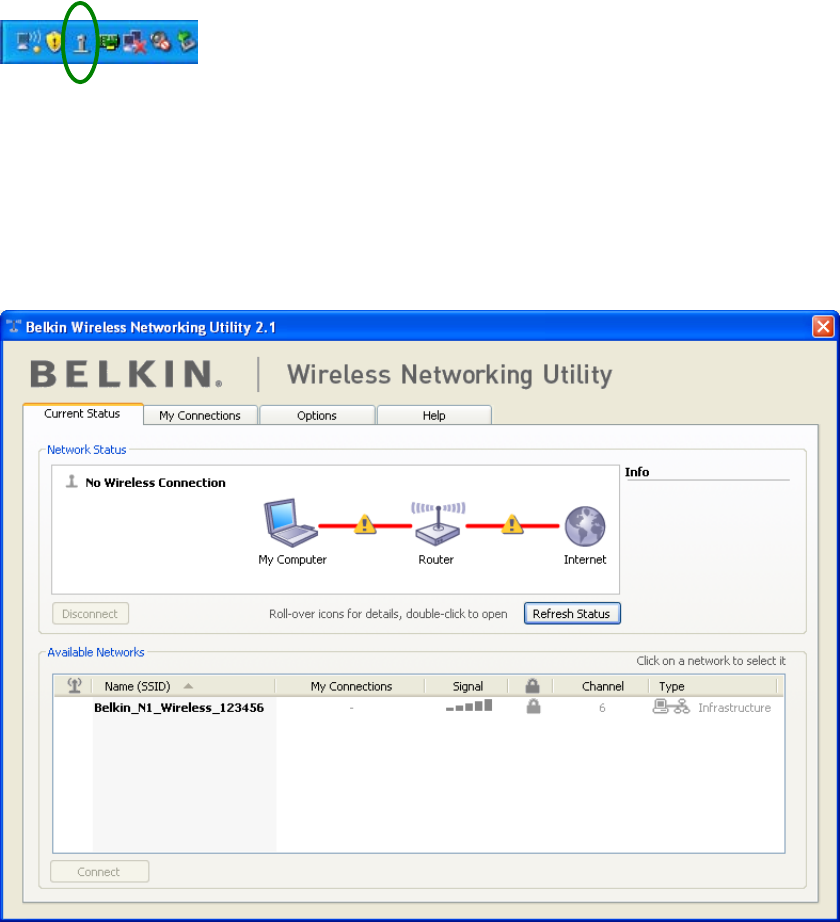Click the My Computer laptop icon
This screenshot has height=922, width=840.
[290, 523]
